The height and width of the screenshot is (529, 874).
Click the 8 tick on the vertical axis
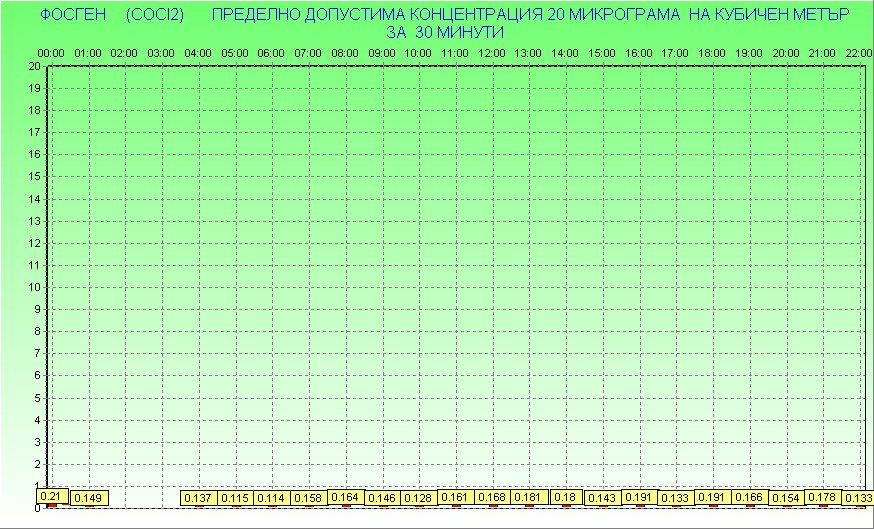pos(37,332)
